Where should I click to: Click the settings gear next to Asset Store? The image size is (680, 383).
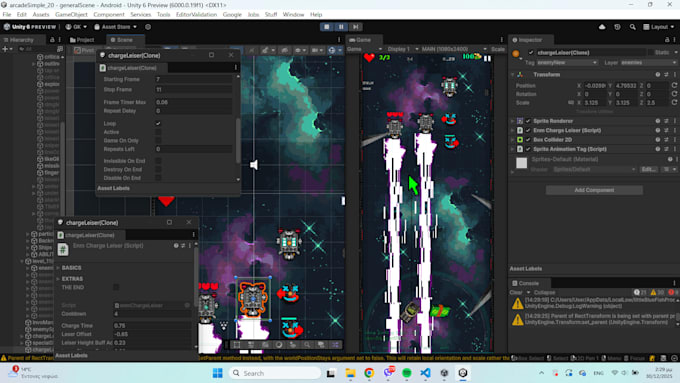pos(148,27)
